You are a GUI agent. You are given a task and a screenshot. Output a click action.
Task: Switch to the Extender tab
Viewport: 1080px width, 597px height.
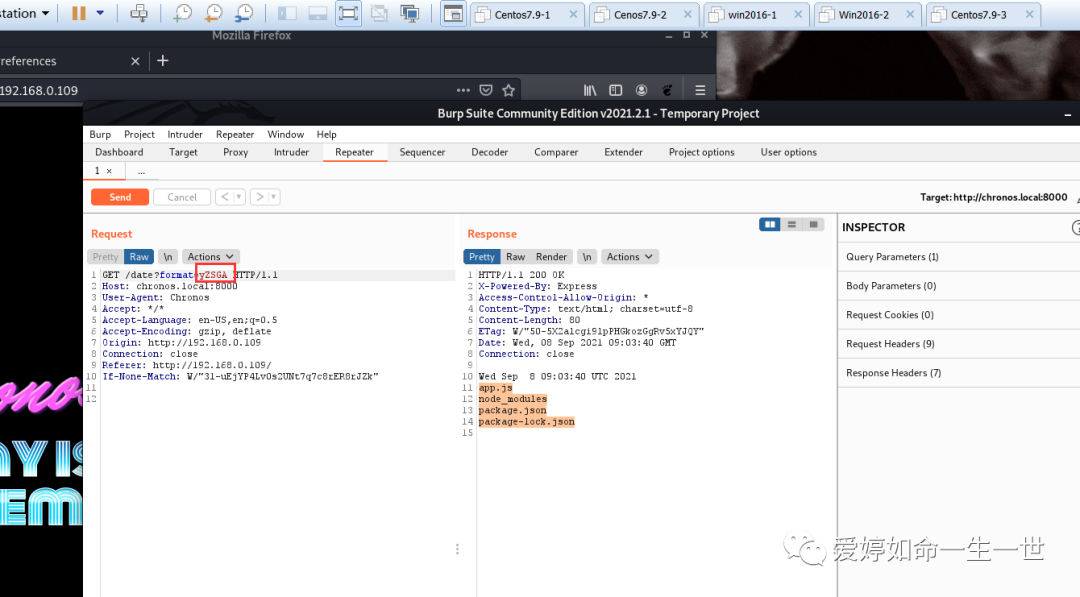coord(623,152)
